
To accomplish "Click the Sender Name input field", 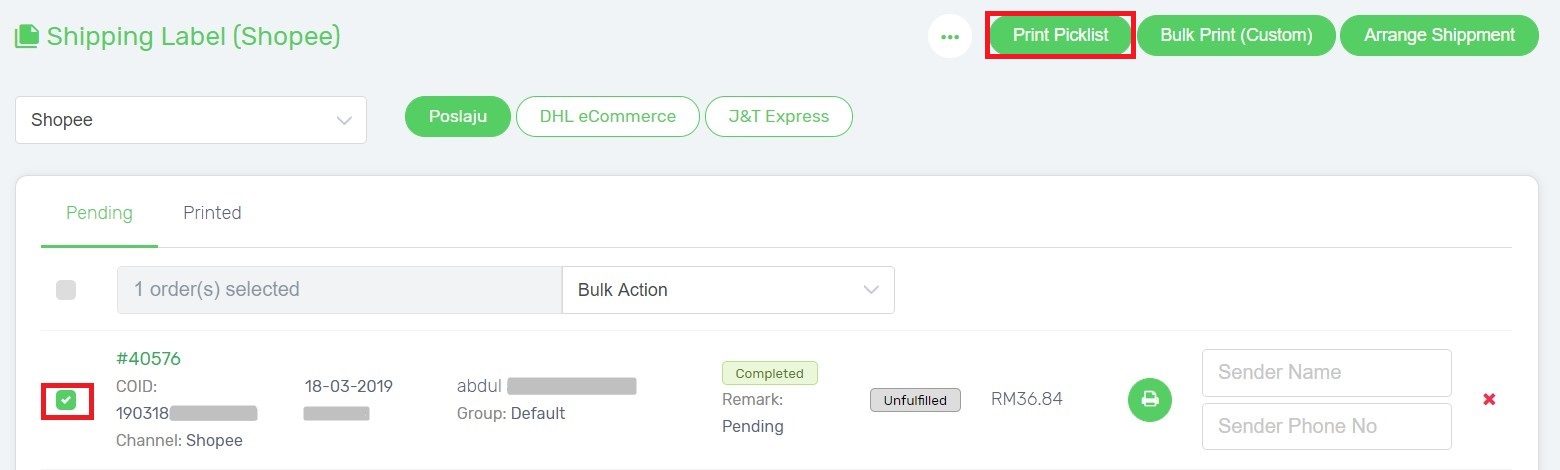I will click(x=1326, y=373).
